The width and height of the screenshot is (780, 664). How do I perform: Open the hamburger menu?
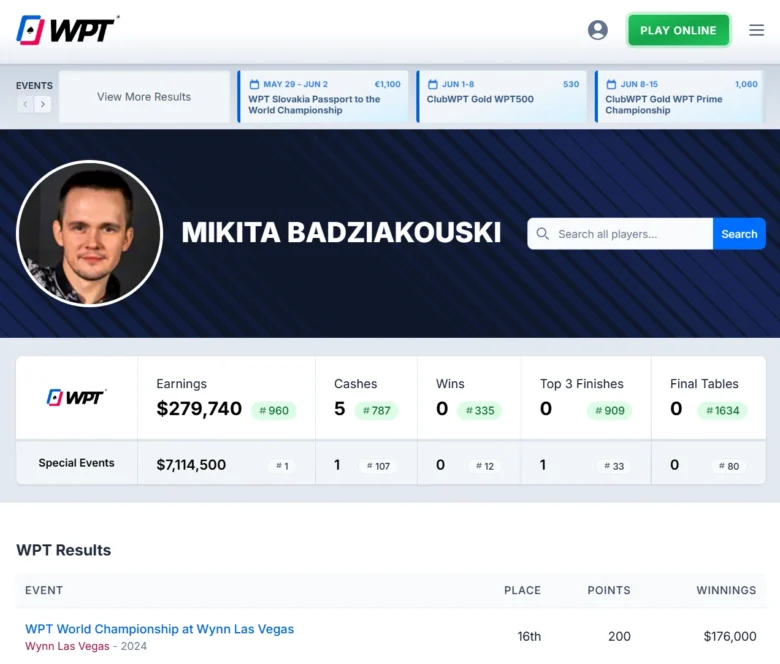point(756,30)
